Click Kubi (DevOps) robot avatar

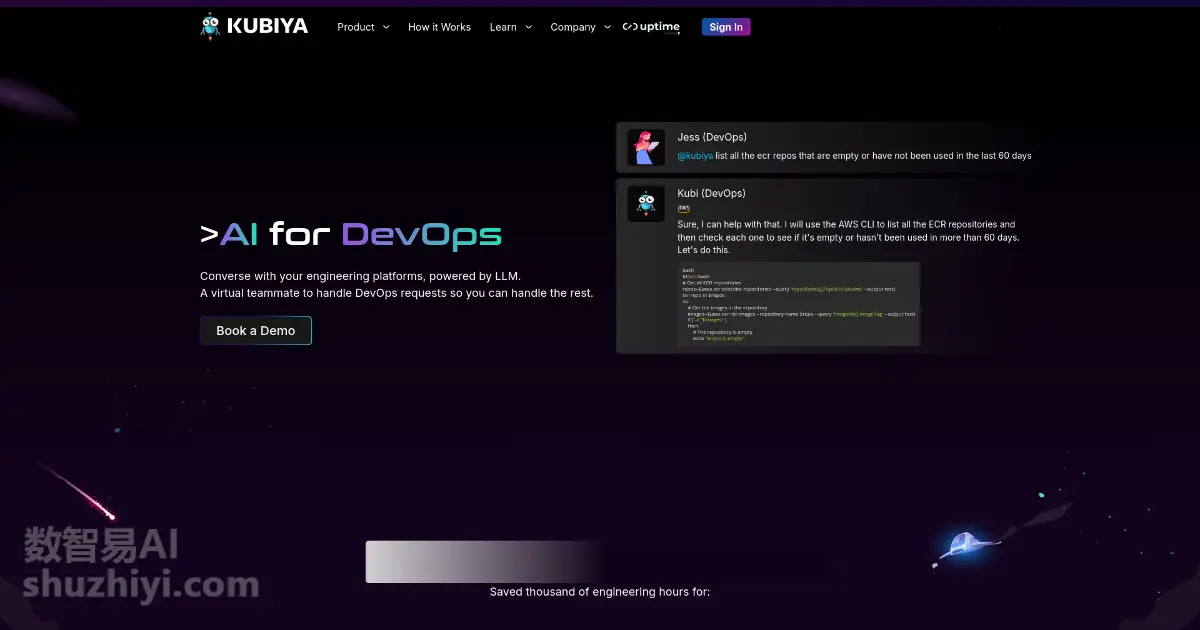(646, 204)
